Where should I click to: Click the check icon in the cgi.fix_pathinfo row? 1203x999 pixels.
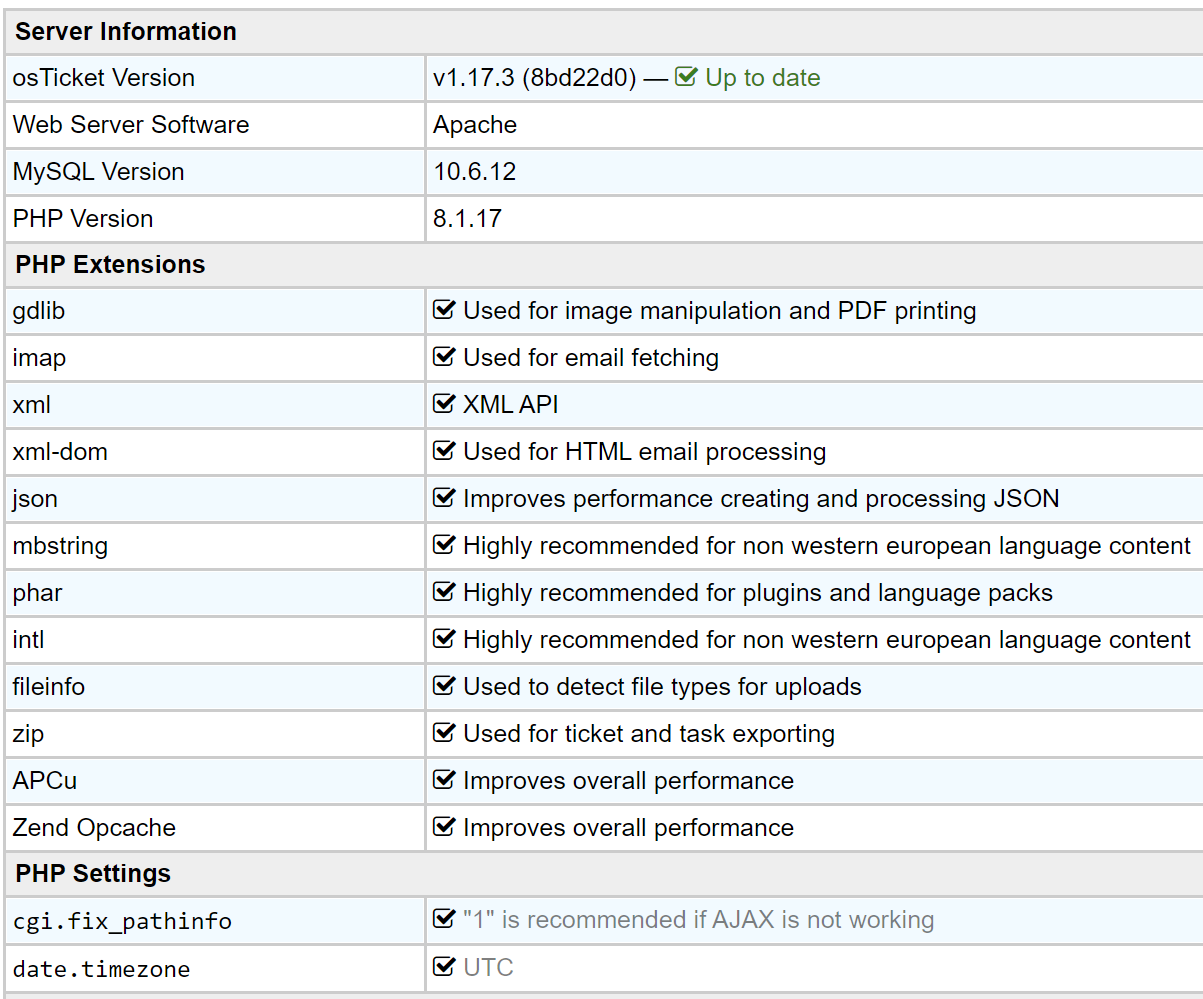point(444,920)
